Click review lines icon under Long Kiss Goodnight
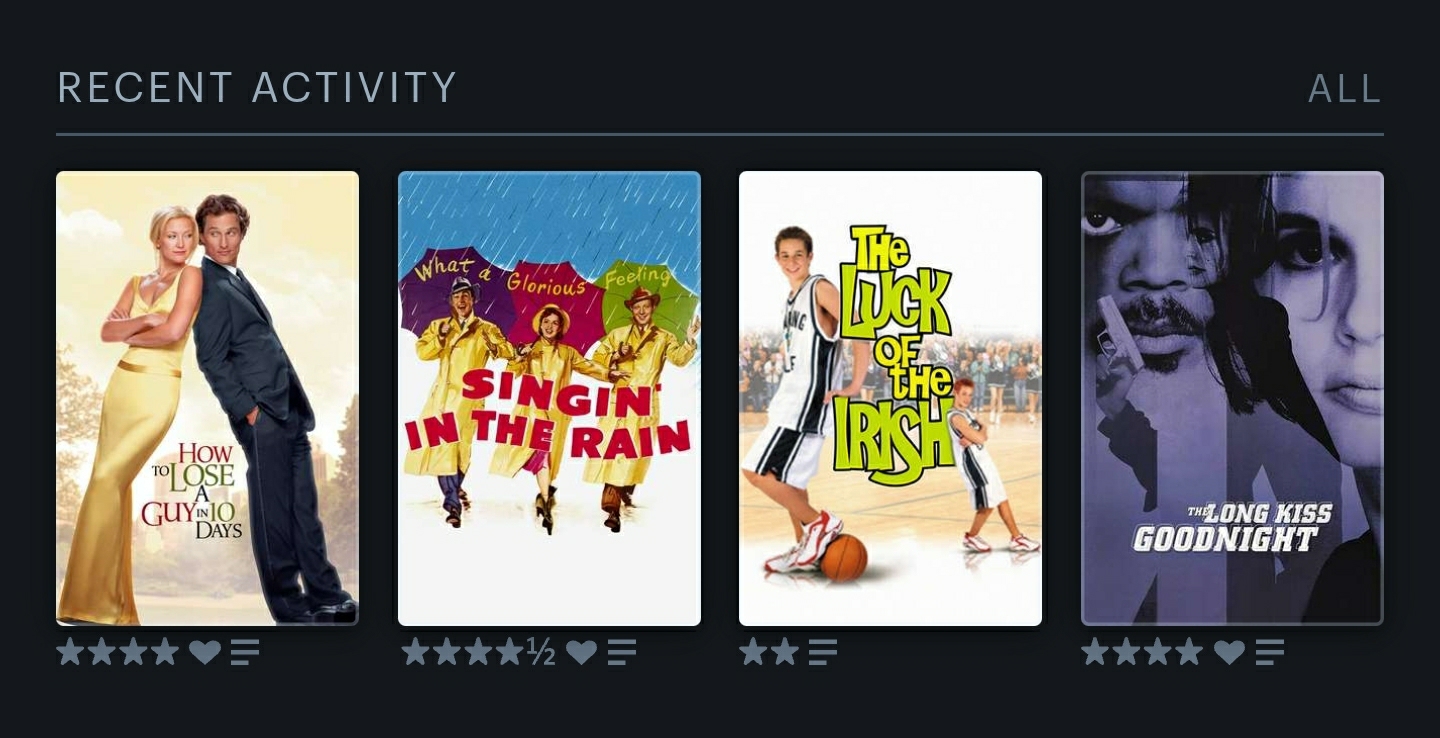This screenshot has width=1440, height=738. click(x=1270, y=653)
